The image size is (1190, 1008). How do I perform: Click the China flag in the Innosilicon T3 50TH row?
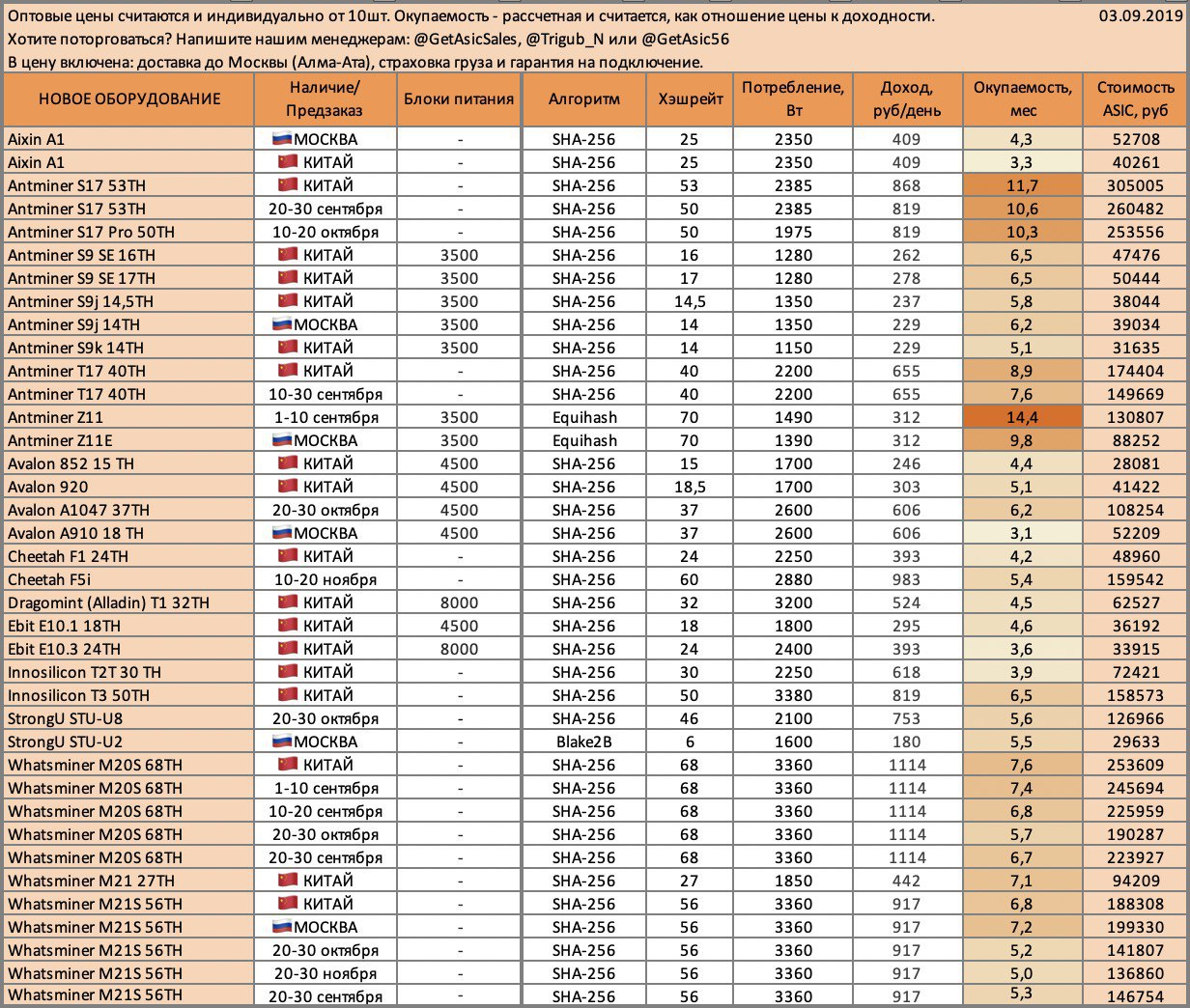(x=287, y=695)
